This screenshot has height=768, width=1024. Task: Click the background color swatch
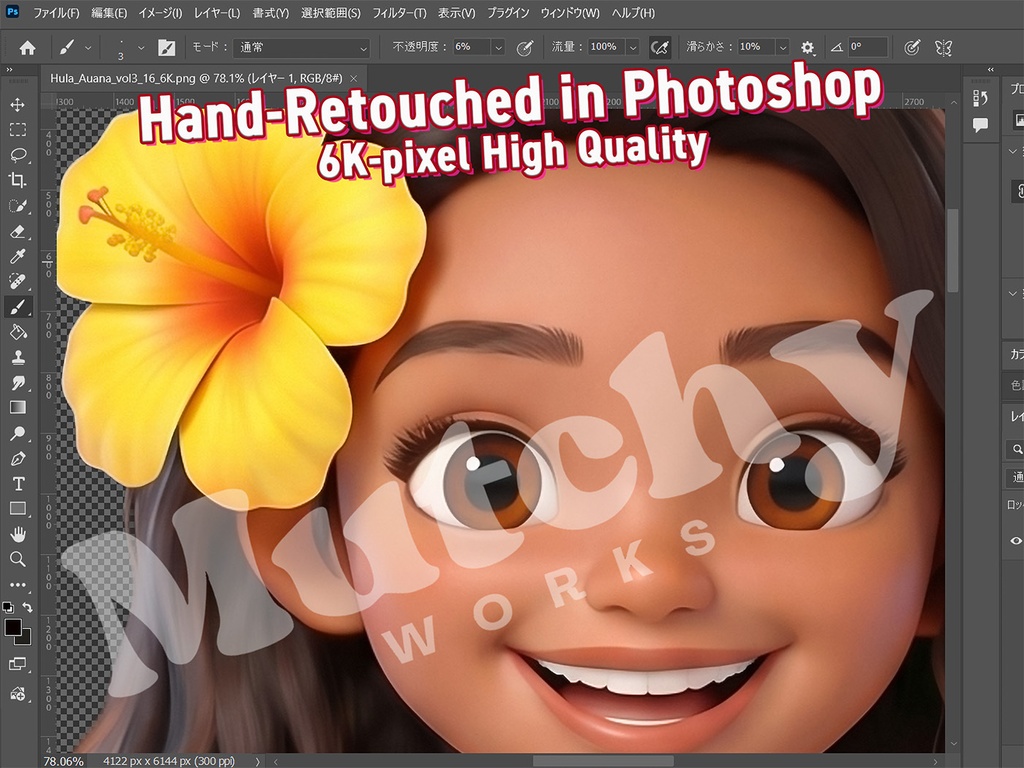click(x=25, y=637)
